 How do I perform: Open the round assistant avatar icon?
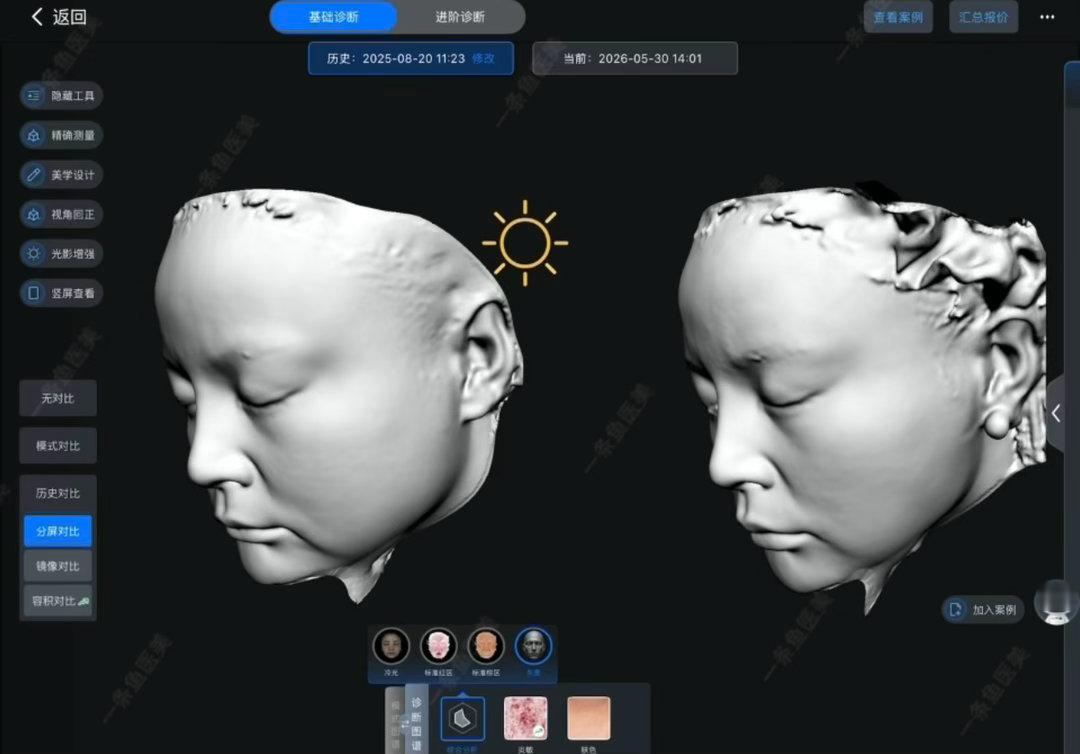coord(1057,603)
